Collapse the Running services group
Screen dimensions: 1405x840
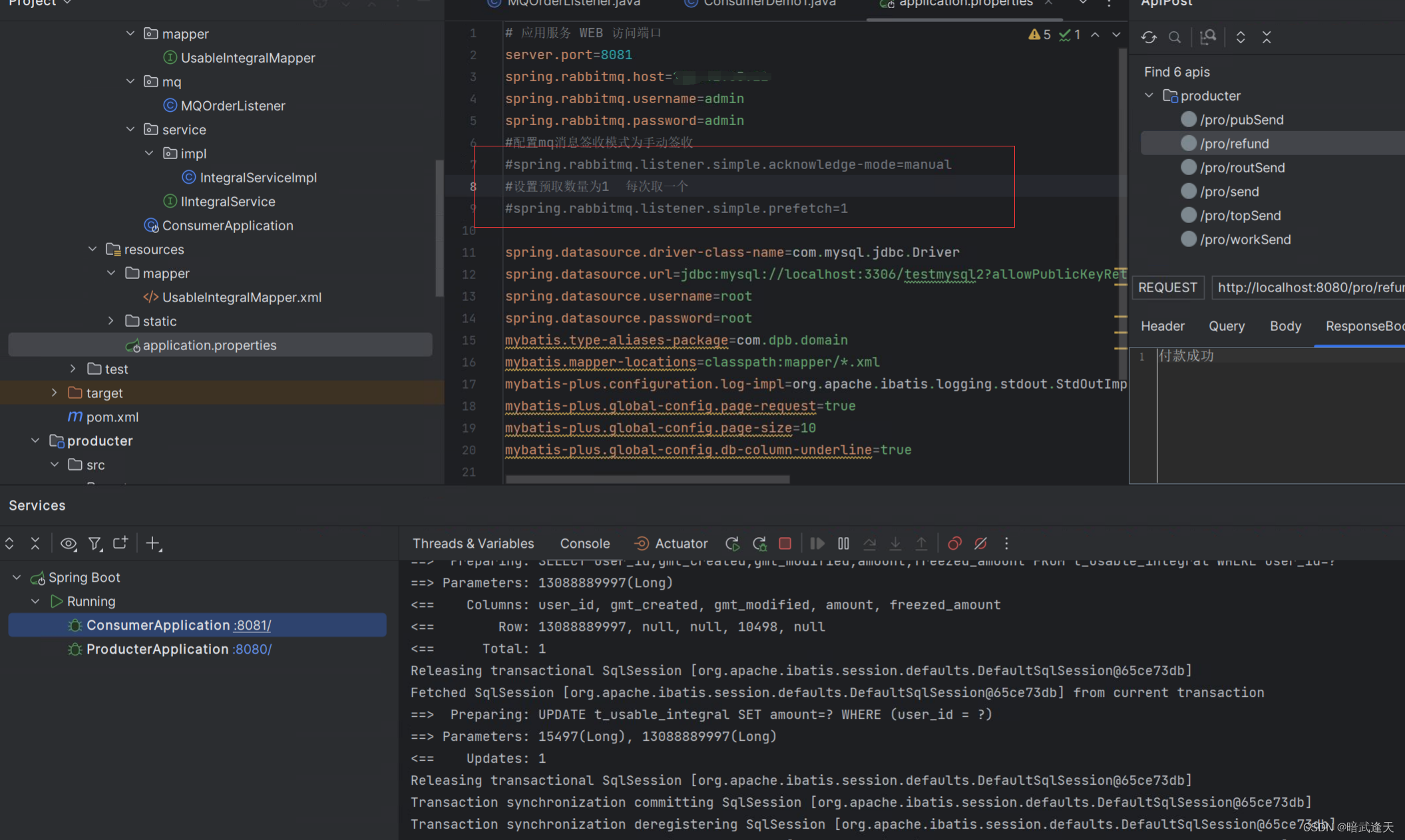35,601
